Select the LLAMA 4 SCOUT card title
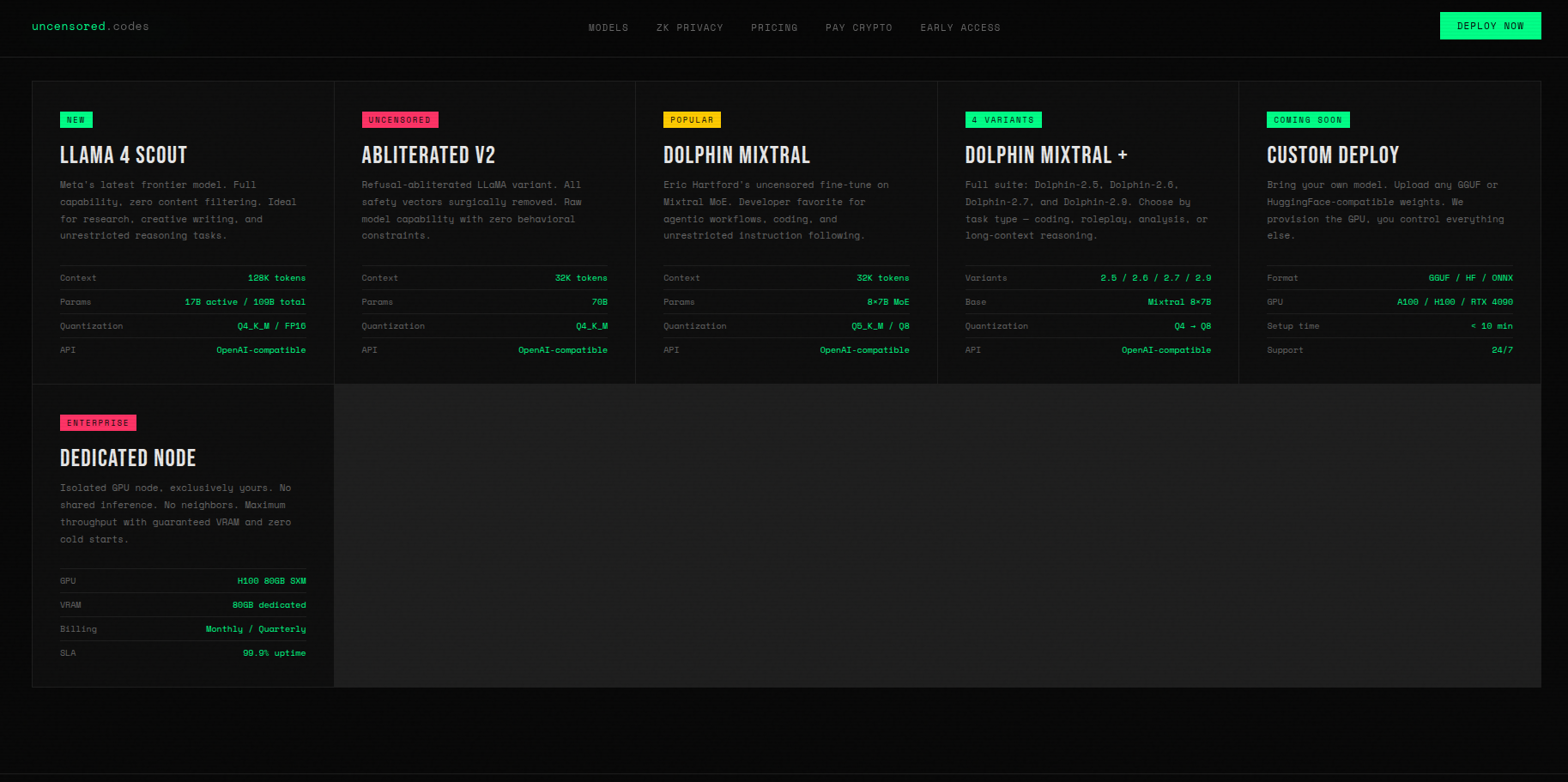 point(123,155)
